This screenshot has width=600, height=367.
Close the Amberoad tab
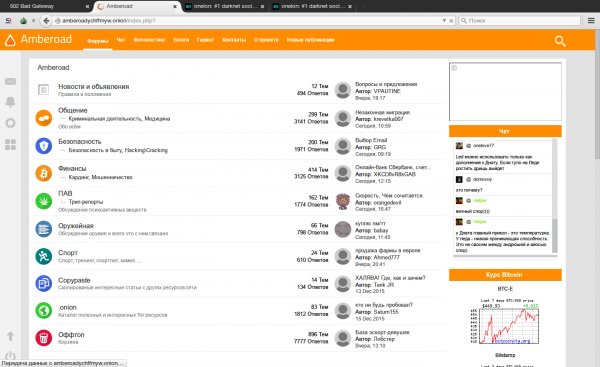[175, 7]
